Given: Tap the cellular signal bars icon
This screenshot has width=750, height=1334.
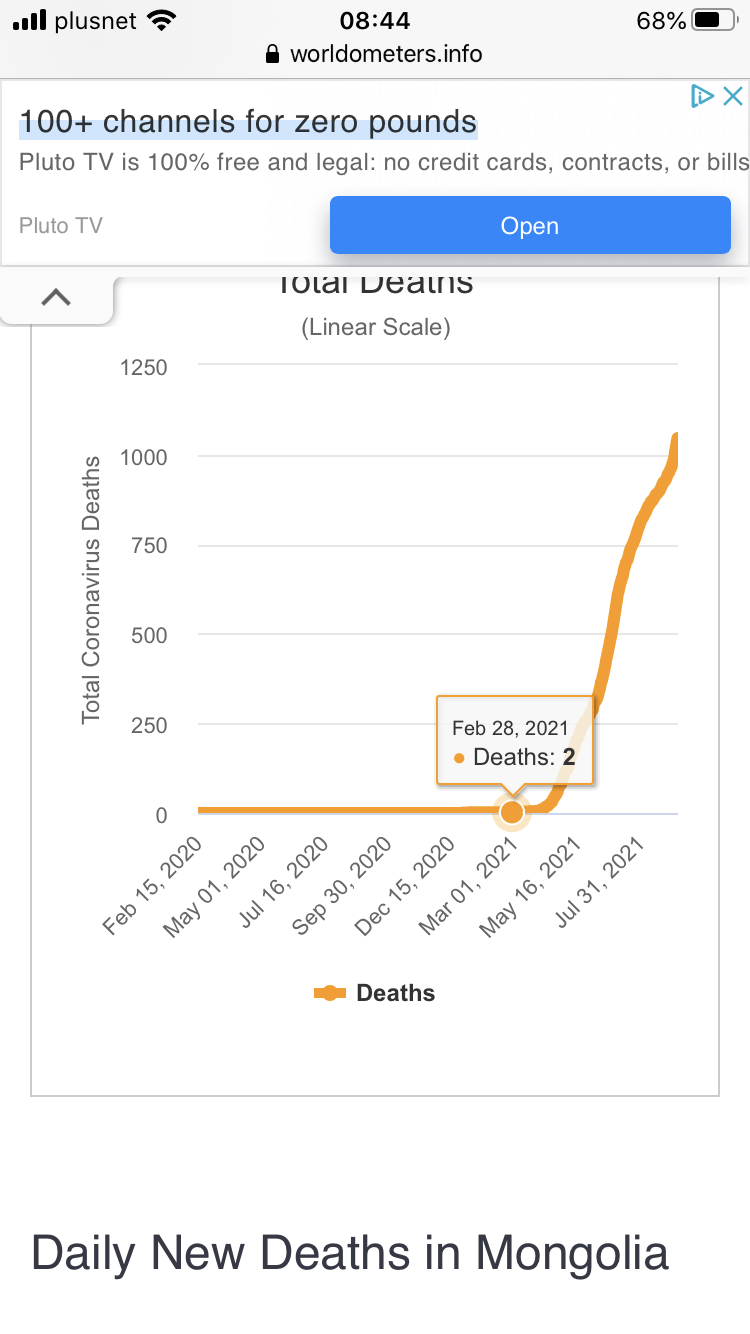Looking at the screenshot, I should coord(30,20).
